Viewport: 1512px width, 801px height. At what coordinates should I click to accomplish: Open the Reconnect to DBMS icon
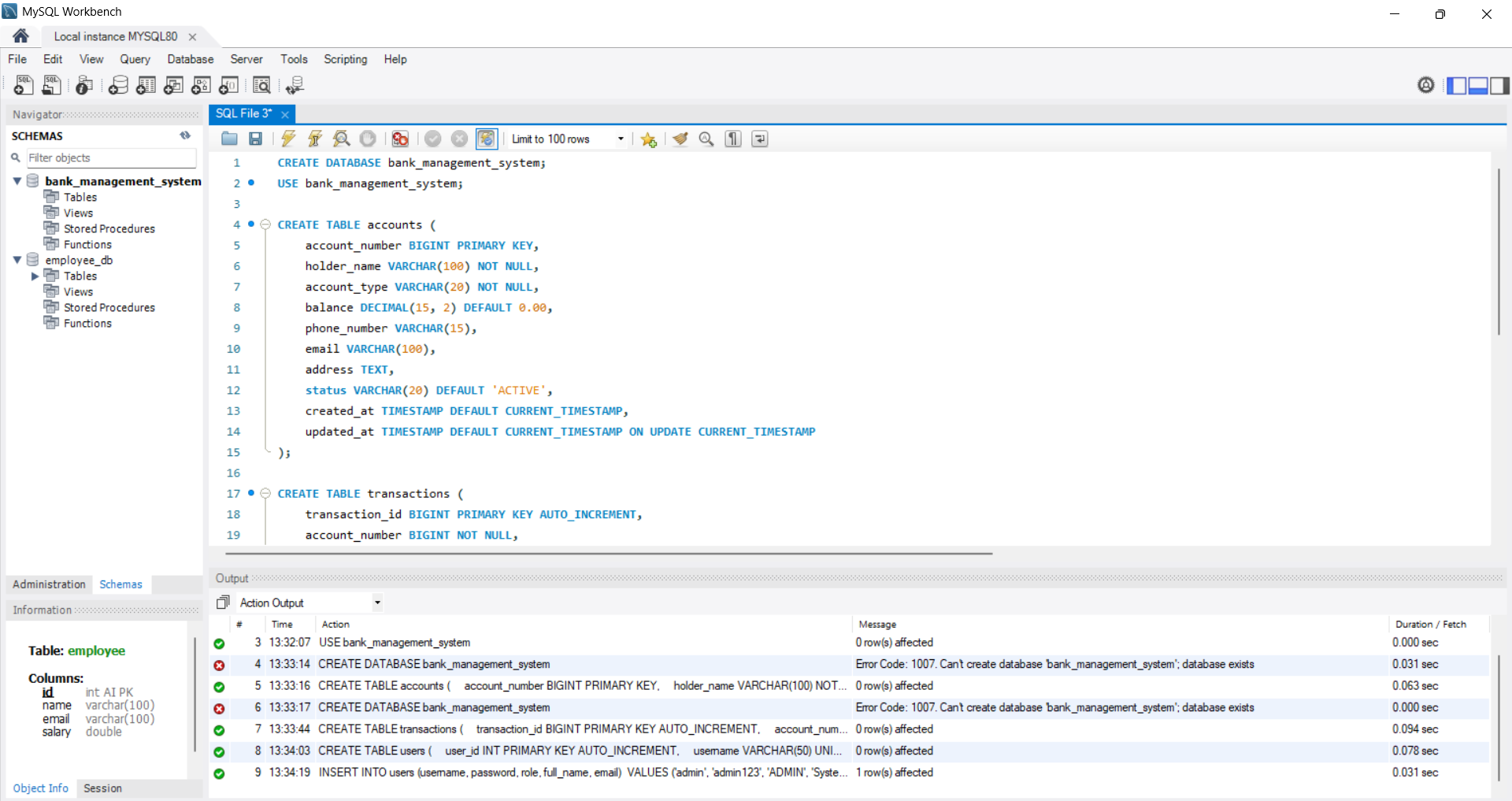295,85
